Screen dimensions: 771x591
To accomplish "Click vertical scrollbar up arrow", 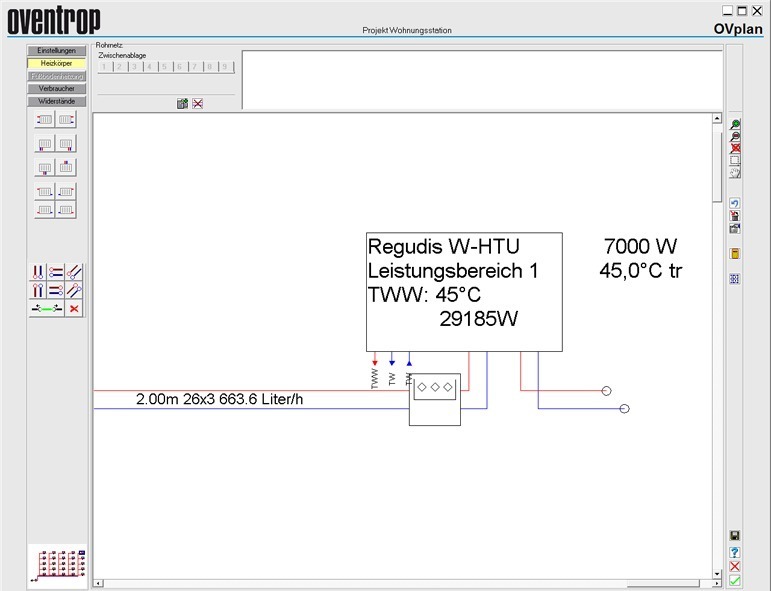I will 717,118.
